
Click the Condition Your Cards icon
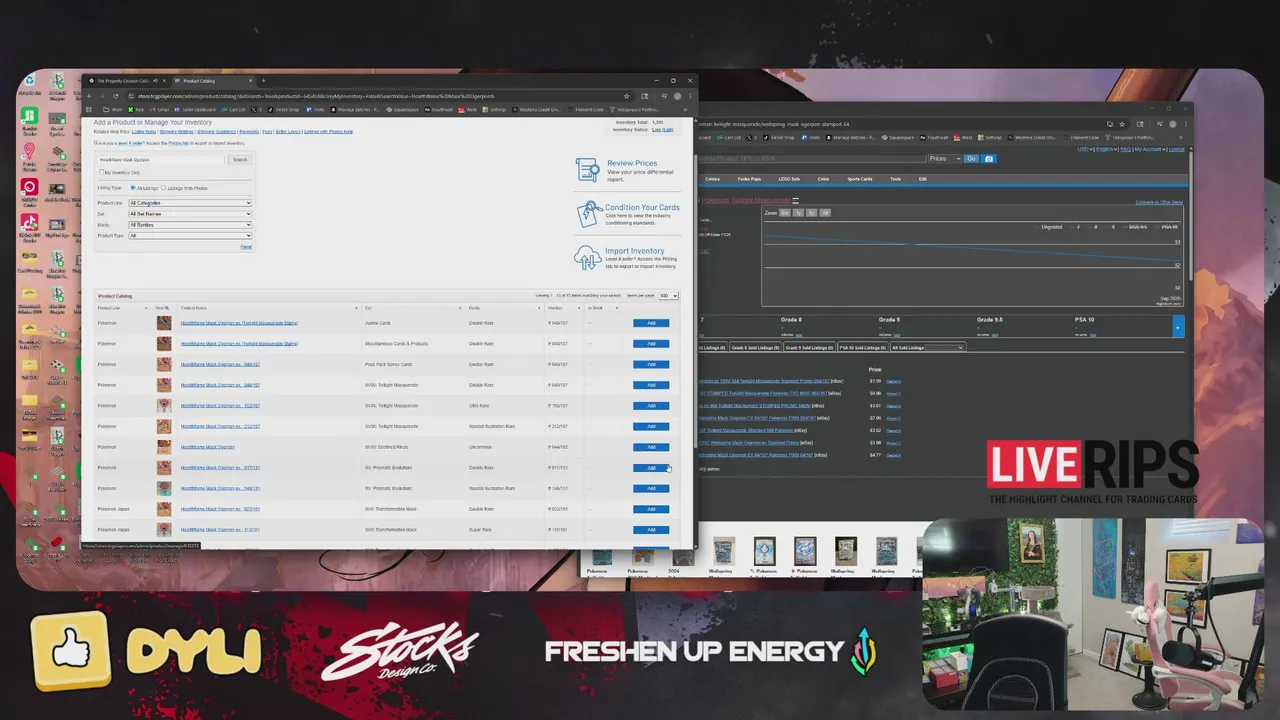[x=589, y=213]
